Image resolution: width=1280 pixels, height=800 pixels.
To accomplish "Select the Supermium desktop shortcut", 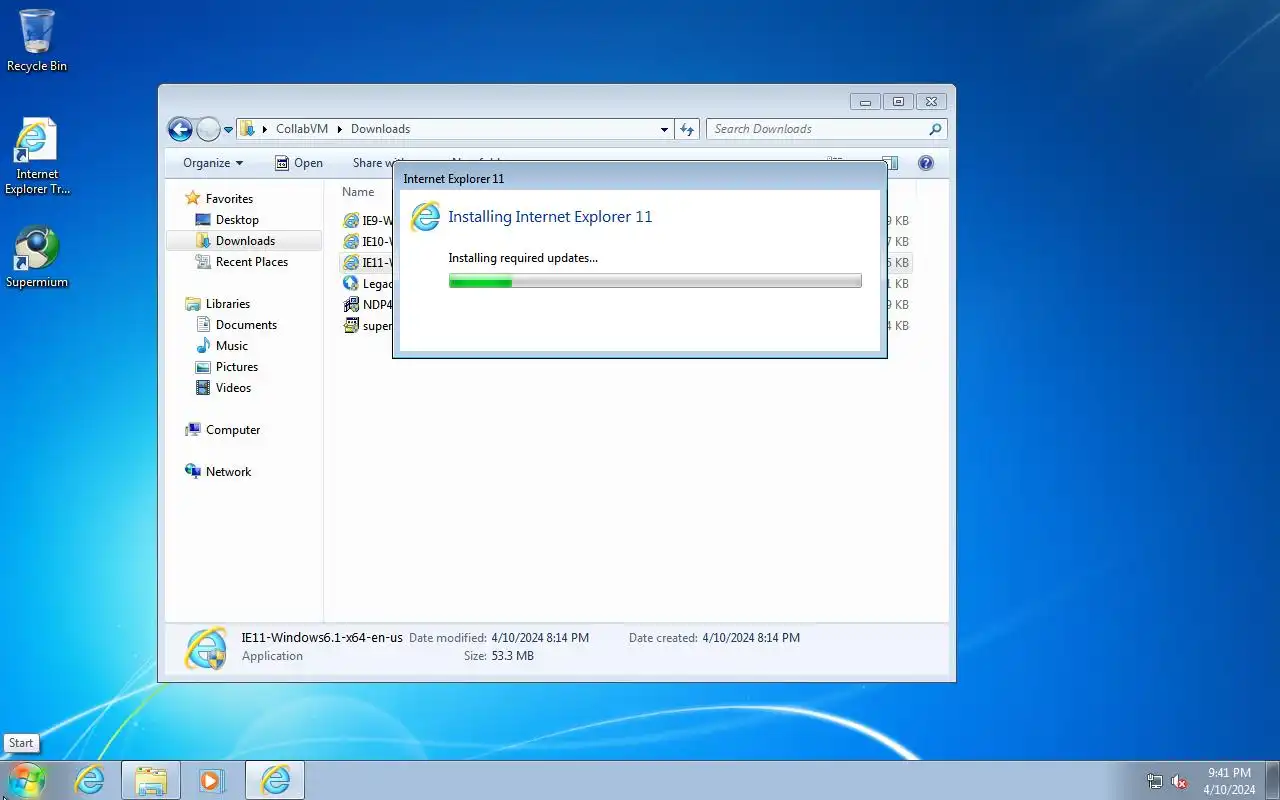I will click(x=37, y=258).
